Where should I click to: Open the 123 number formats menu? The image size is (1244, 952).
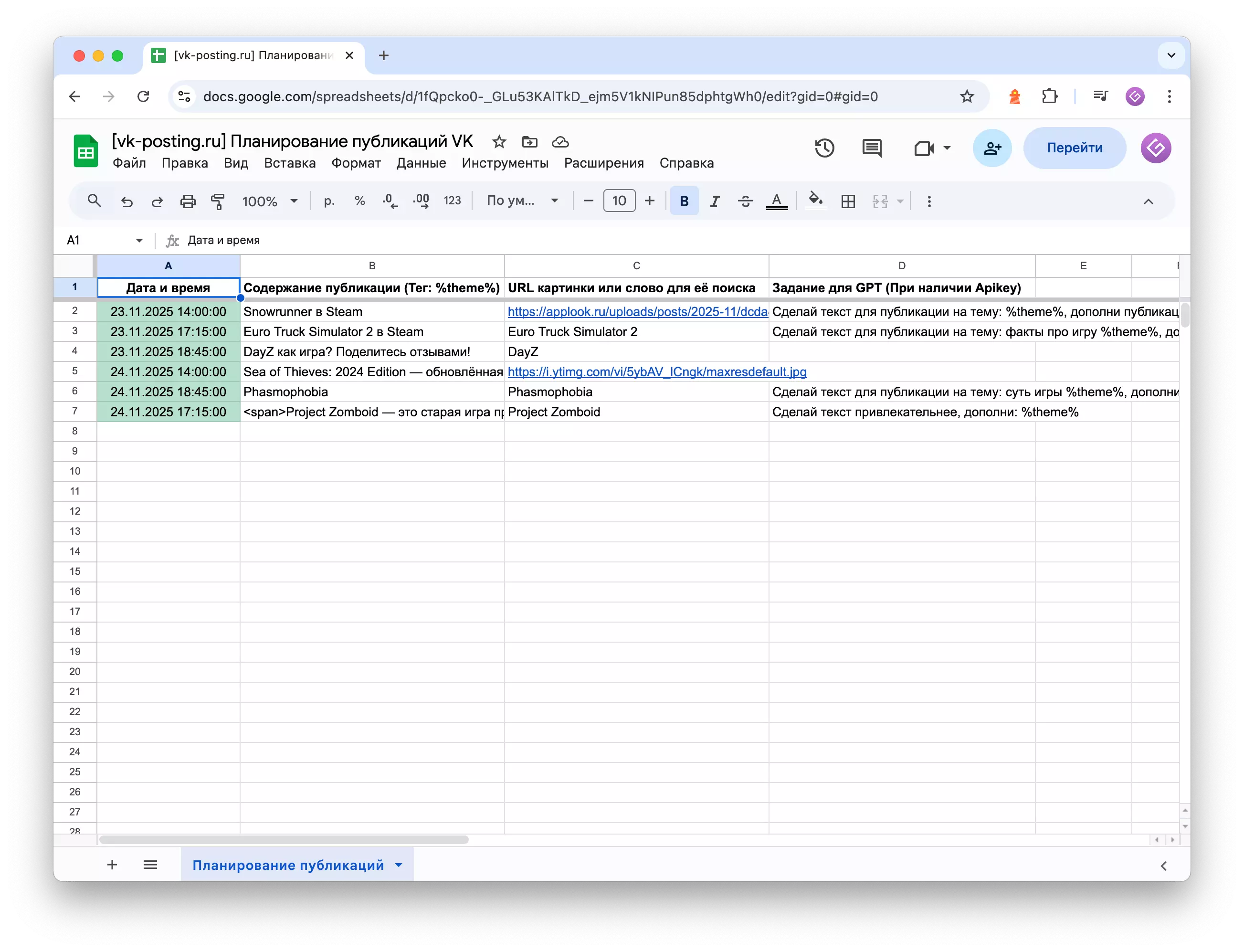tap(452, 201)
